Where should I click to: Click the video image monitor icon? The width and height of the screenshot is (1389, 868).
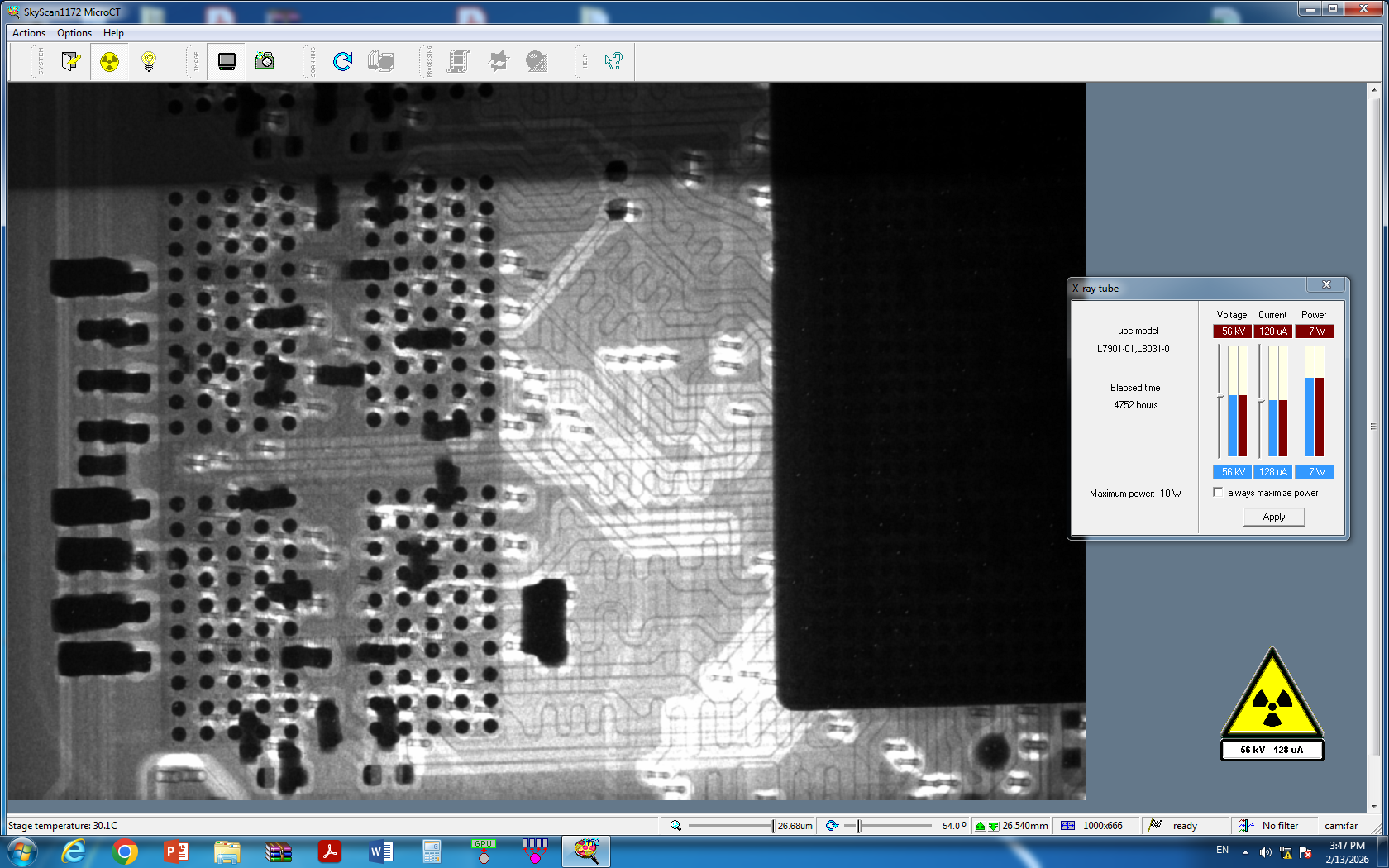[x=227, y=61]
